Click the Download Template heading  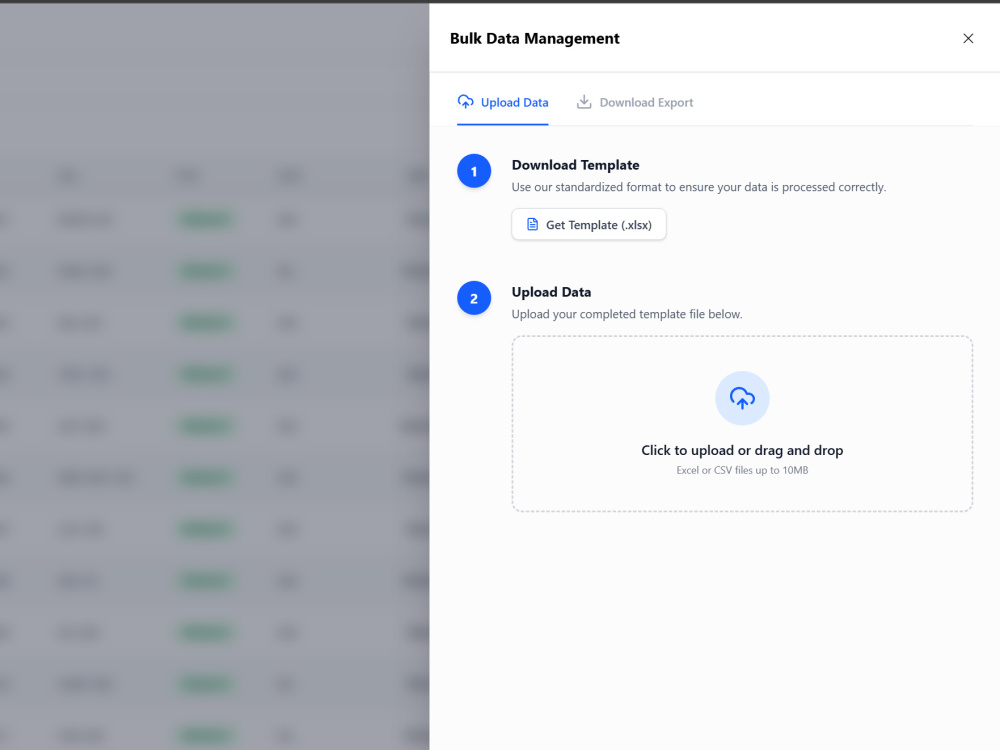click(x=575, y=165)
